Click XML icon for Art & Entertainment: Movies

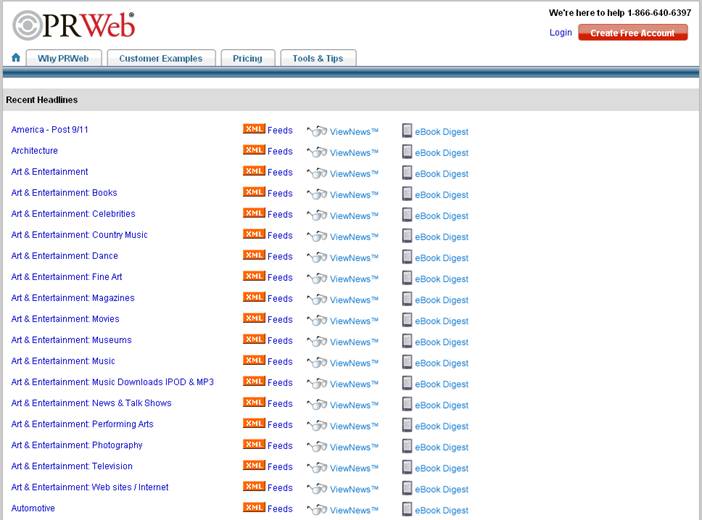[x=254, y=318]
